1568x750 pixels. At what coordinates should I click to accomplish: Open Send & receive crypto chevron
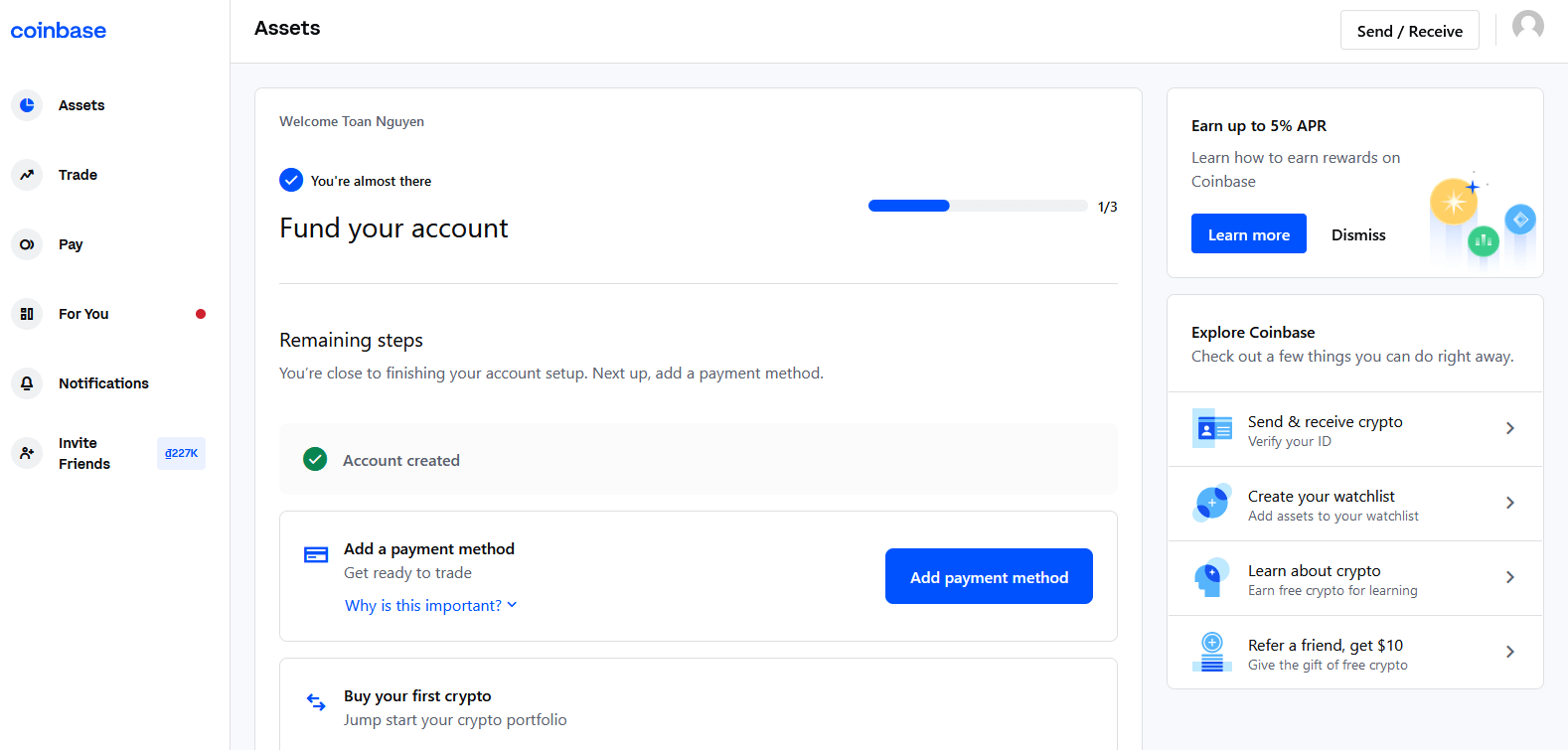pos(1509,428)
